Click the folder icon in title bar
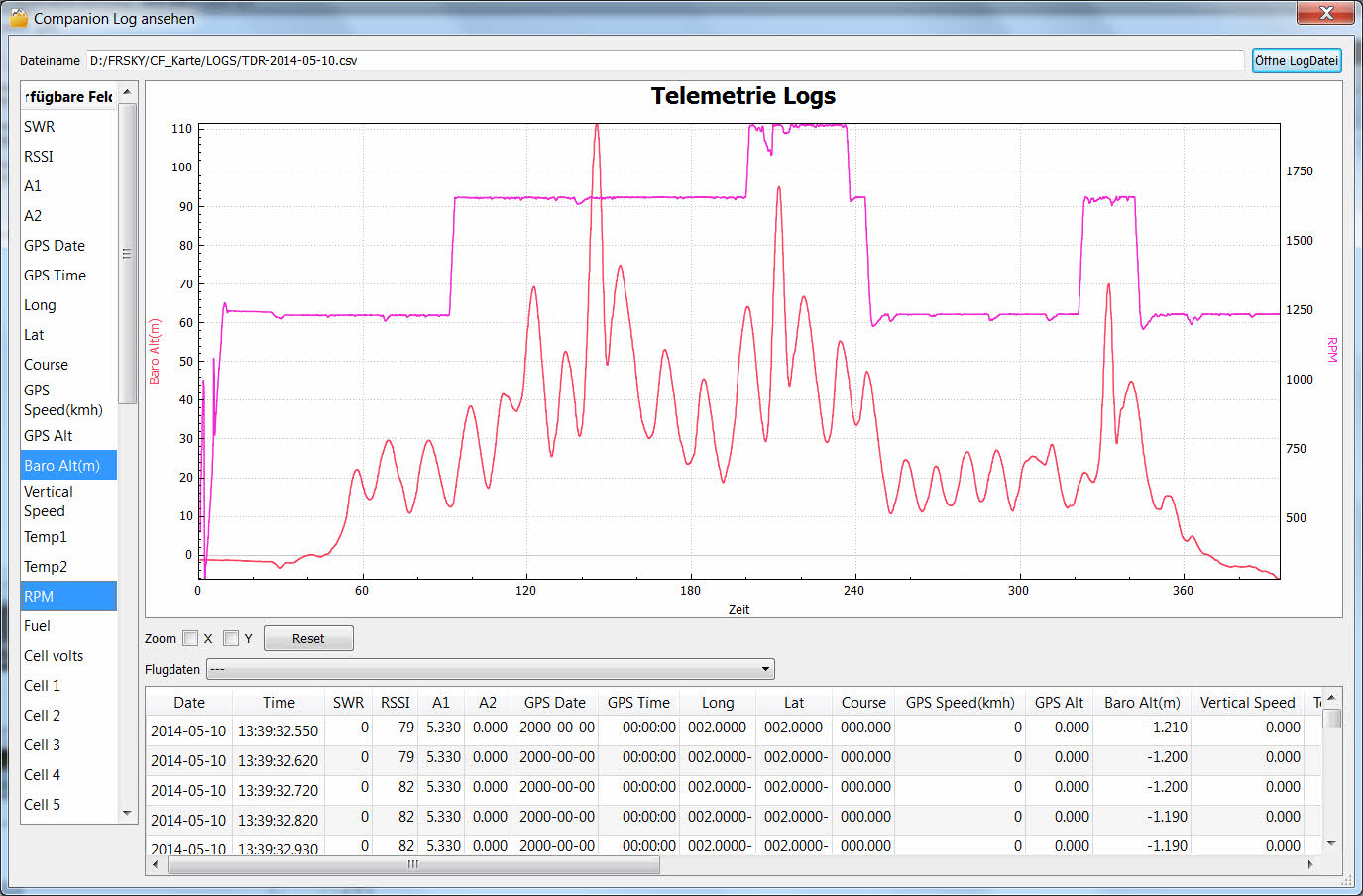This screenshot has height=896, width=1363. pyautogui.click(x=18, y=18)
